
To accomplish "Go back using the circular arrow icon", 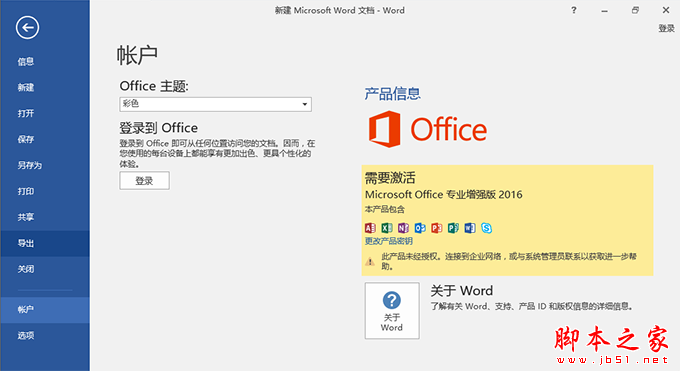I will point(27,28).
